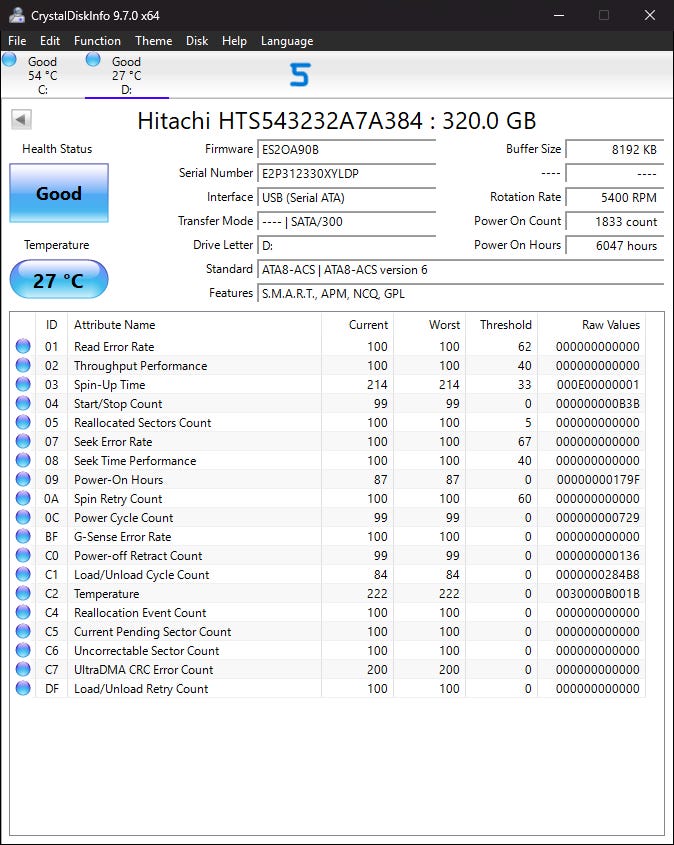Click status orb for Power-On Hours row
The image size is (674, 845).
pyautogui.click(x=23, y=479)
